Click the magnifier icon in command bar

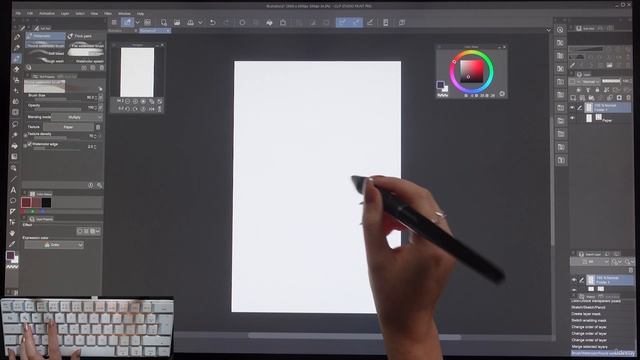coord(164,22)
